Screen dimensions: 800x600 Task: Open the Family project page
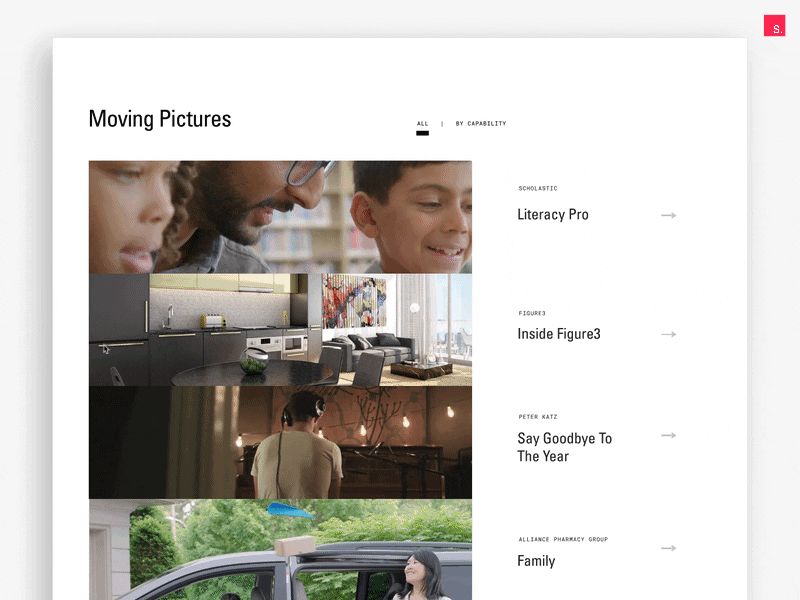click(x=536, y=560)
